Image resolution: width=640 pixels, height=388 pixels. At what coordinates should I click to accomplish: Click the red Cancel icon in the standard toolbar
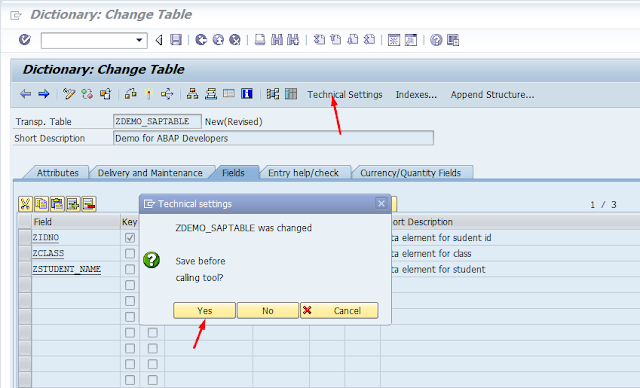(x=235, y=40)
